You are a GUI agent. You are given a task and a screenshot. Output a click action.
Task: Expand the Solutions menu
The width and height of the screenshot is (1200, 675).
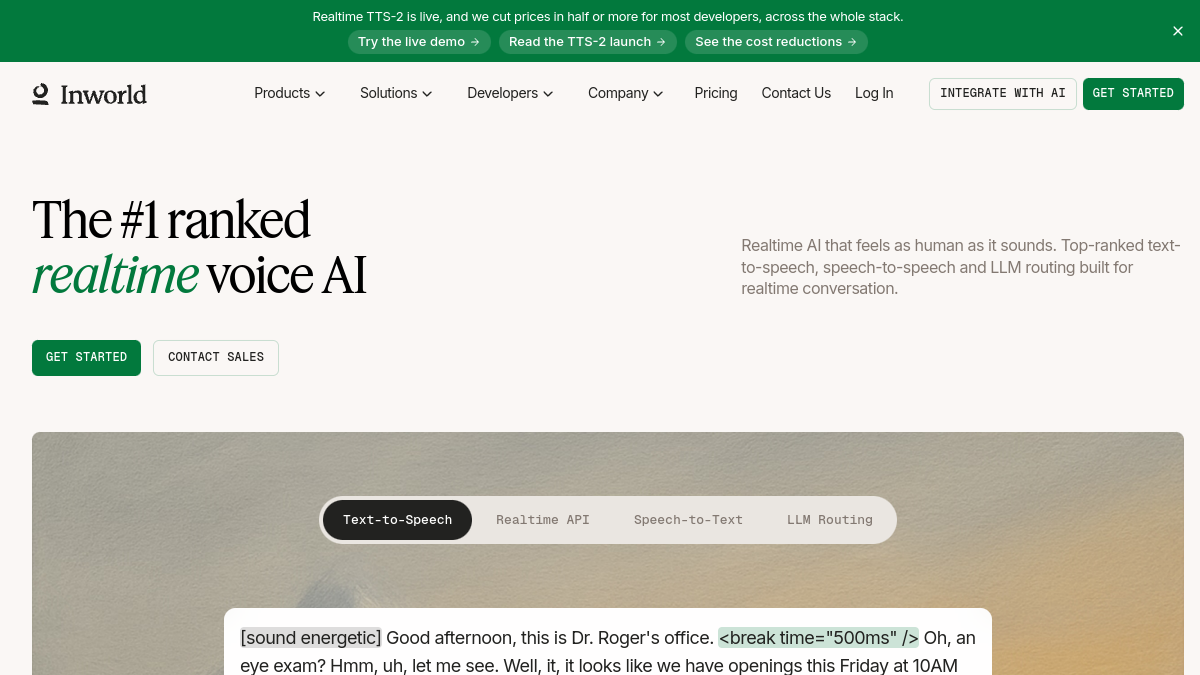[396, 93]
